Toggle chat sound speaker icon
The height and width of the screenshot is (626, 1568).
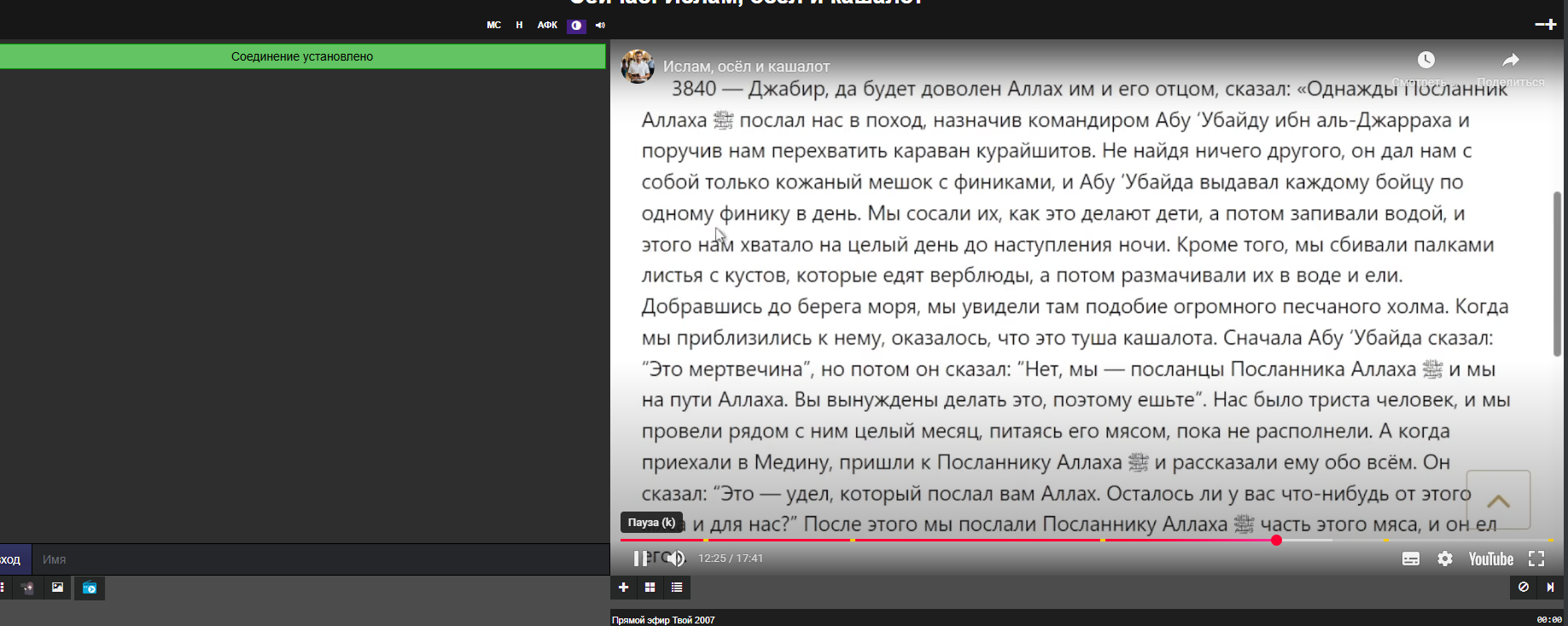click(600, 26)
